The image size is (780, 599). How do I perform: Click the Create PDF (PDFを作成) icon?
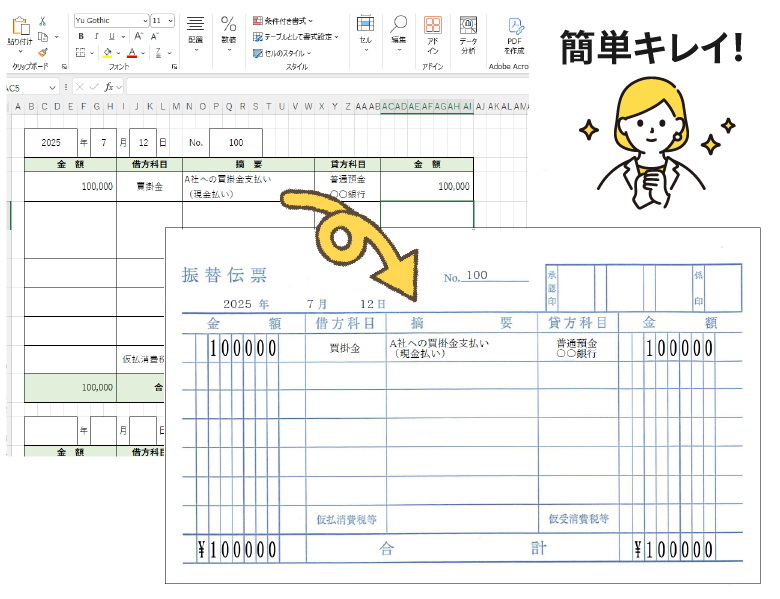point(515,25)
